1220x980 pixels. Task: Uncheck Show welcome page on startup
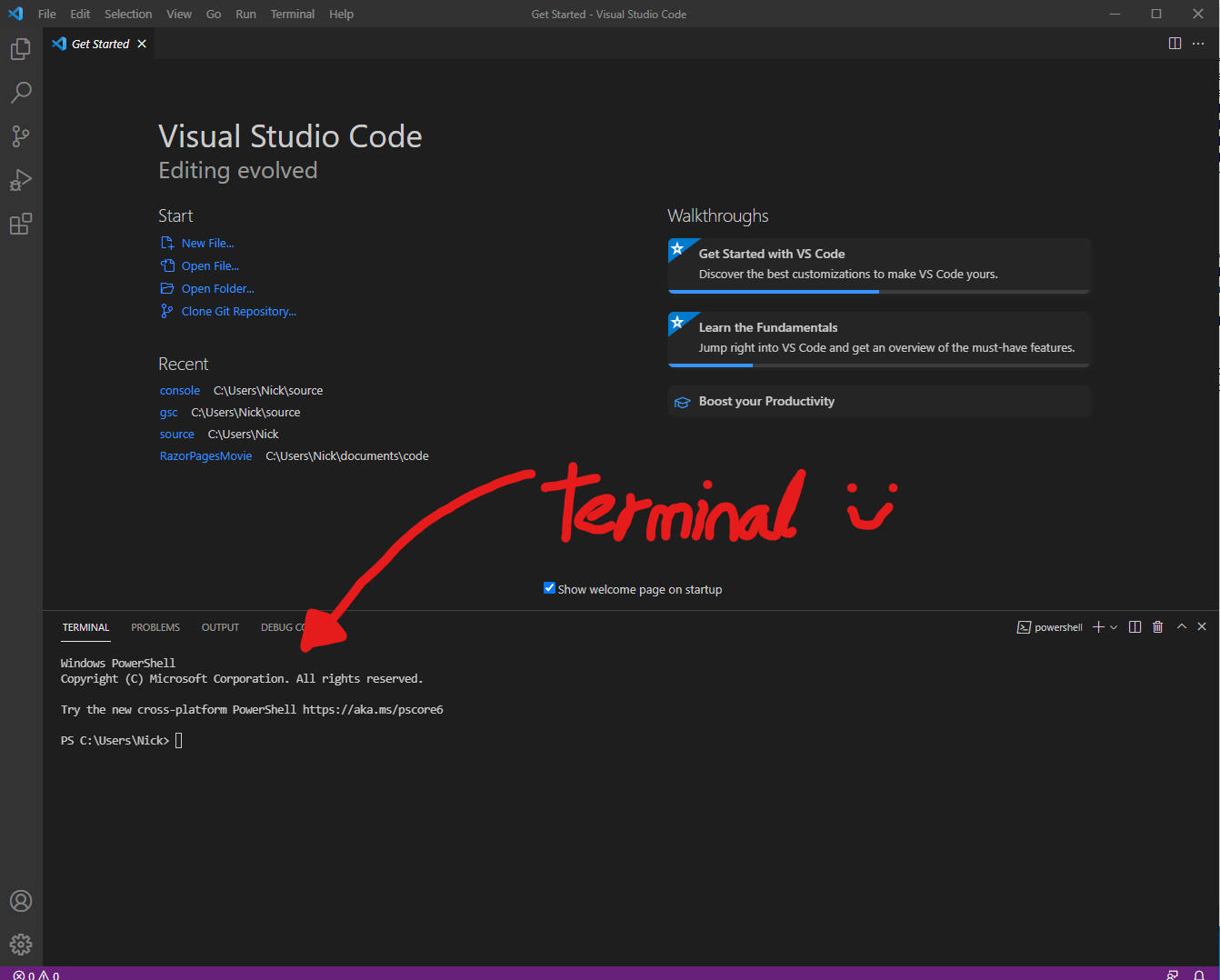click(x=549, y=588)
